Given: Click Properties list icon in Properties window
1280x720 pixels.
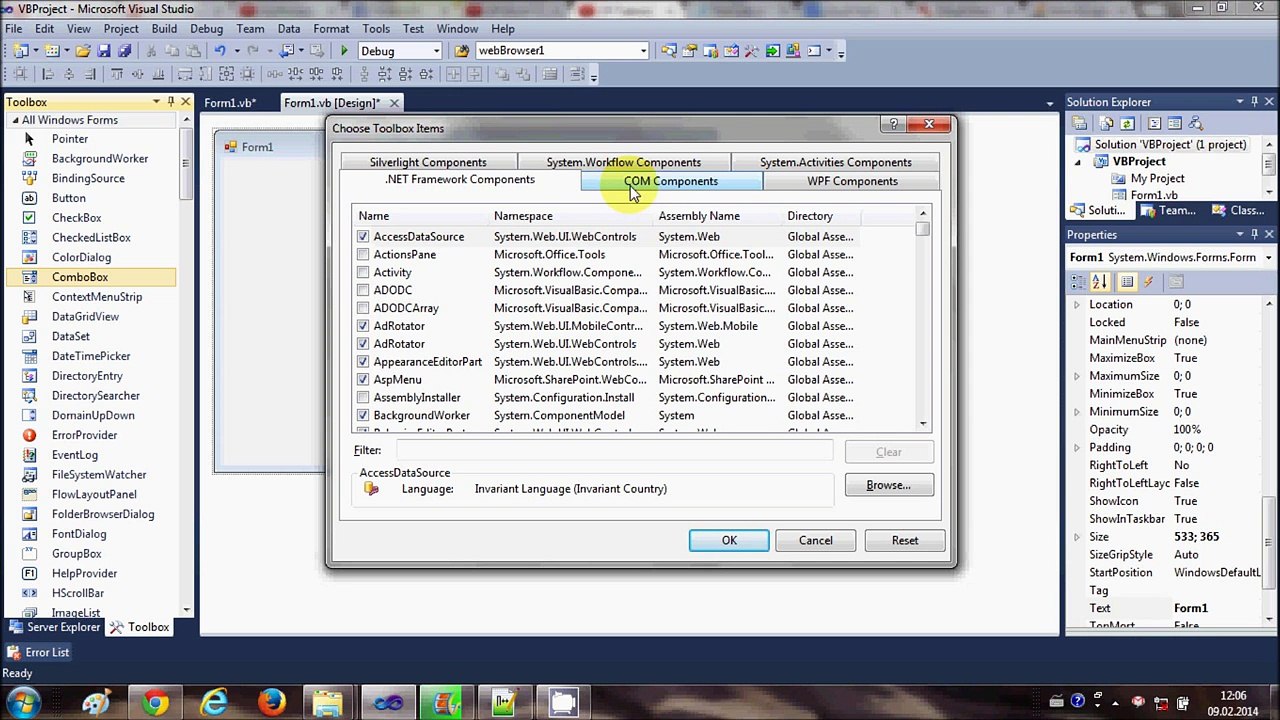Looking at the screenshot, I should 1127,282.
